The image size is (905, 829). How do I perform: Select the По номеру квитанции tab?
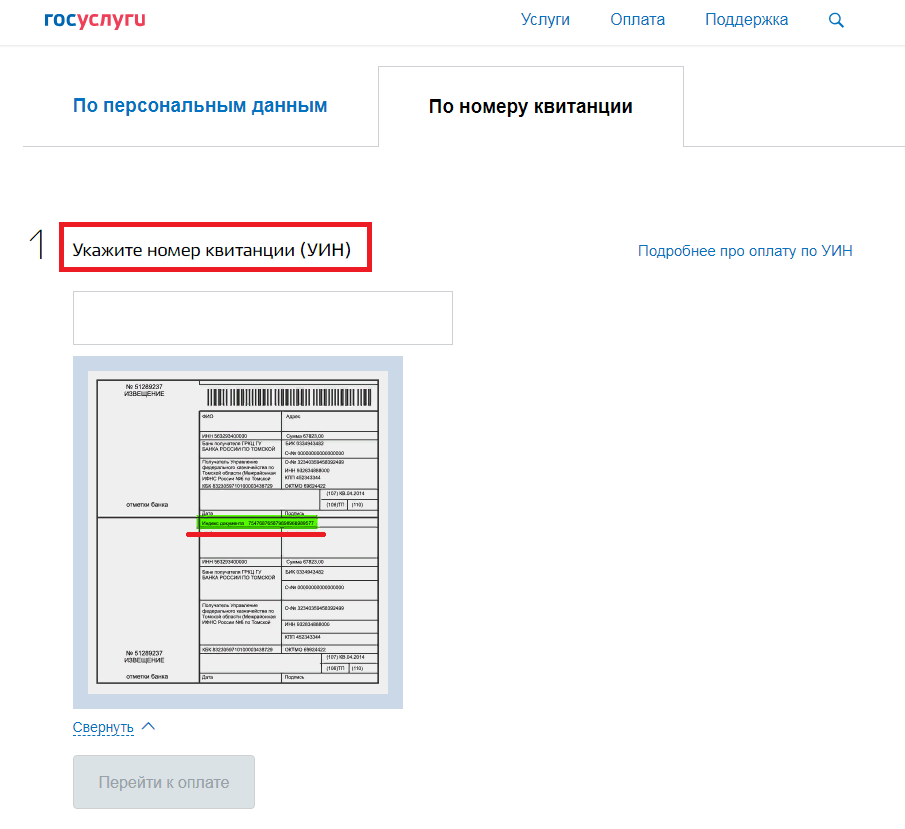tap(530, 107)
